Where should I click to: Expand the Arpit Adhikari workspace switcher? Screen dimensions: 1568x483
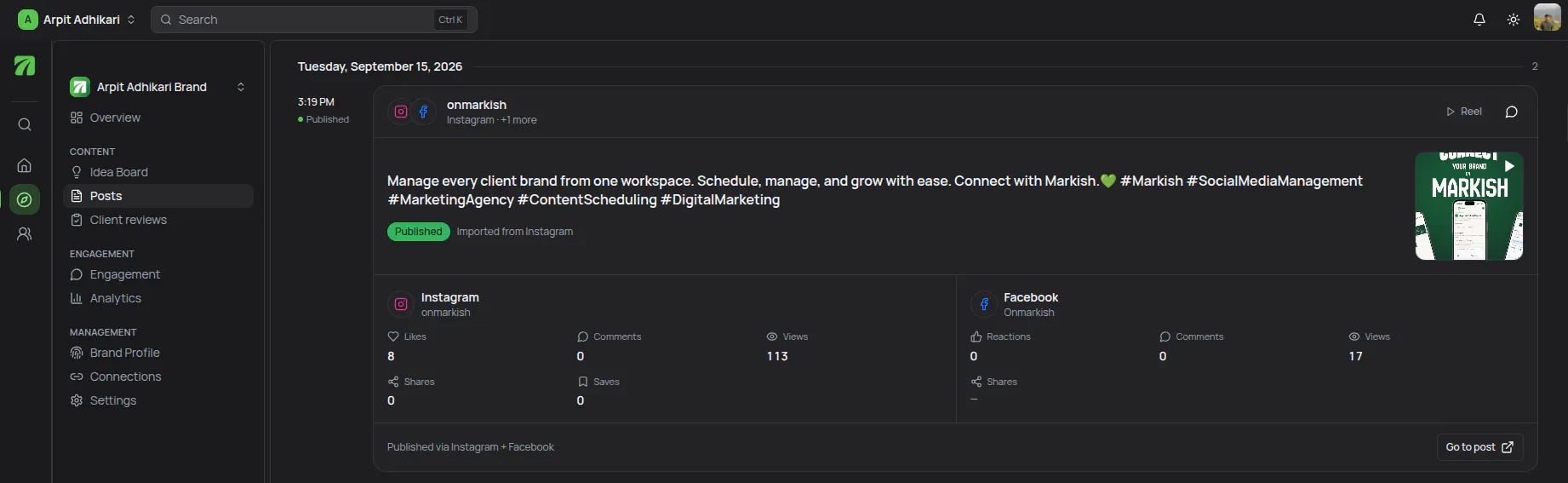[x=77, y=20]
